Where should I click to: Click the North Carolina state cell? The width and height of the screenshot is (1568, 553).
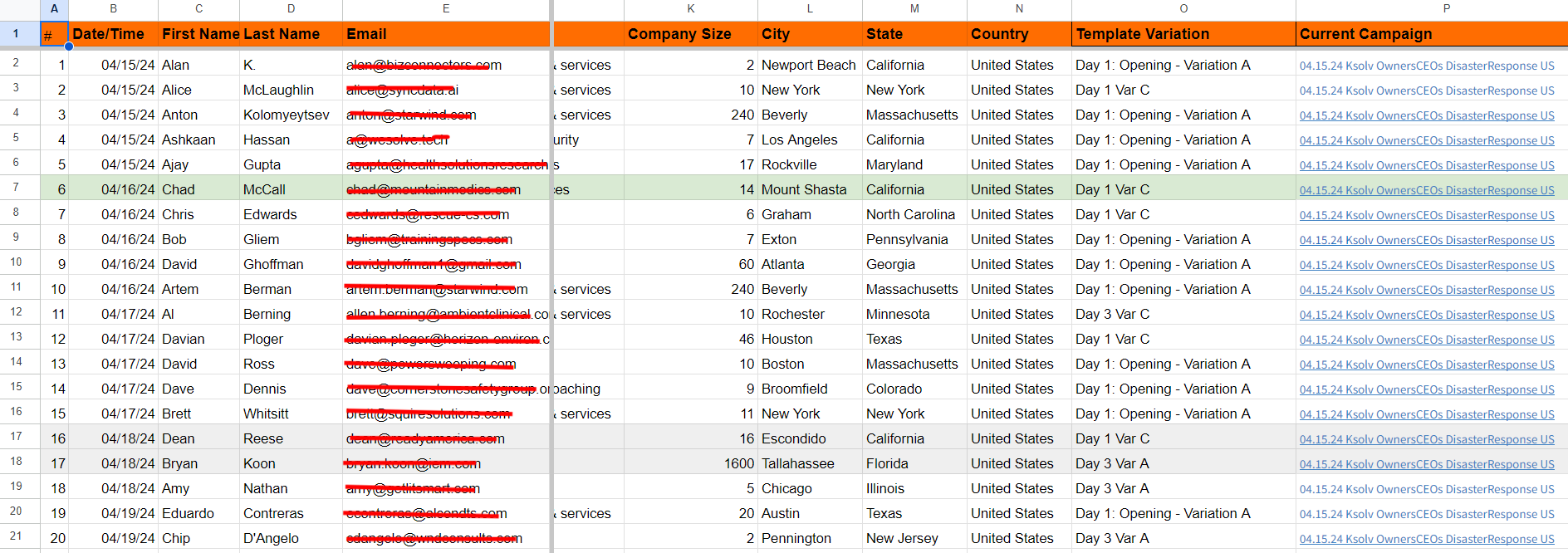tap(910, 214)
